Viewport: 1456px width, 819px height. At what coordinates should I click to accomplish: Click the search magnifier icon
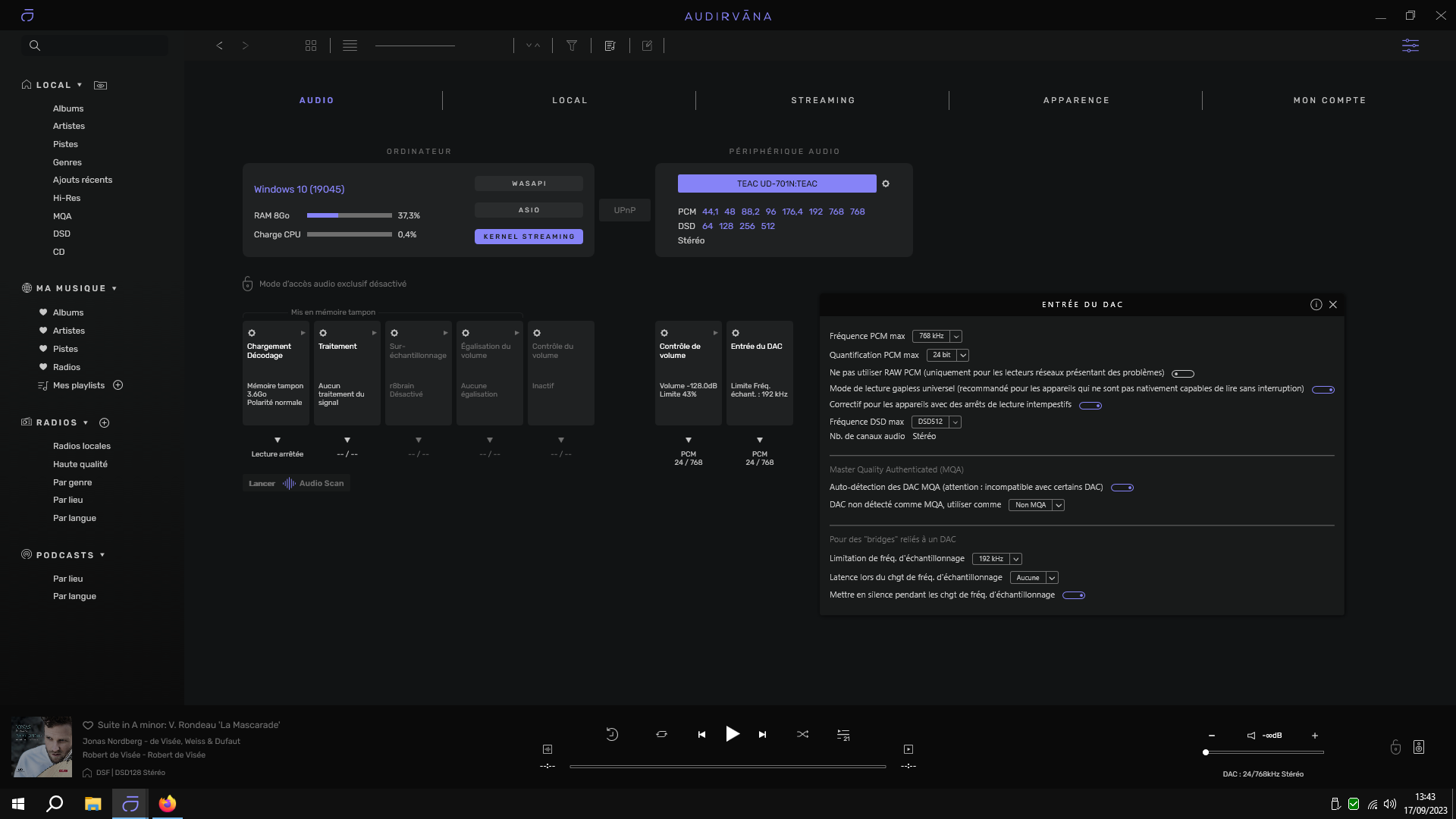(x=35, y=45)
